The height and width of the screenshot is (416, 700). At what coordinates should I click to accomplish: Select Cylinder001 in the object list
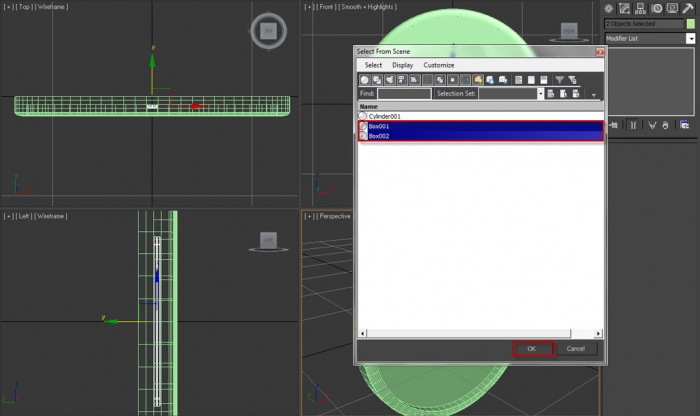[x=481, y=116]
